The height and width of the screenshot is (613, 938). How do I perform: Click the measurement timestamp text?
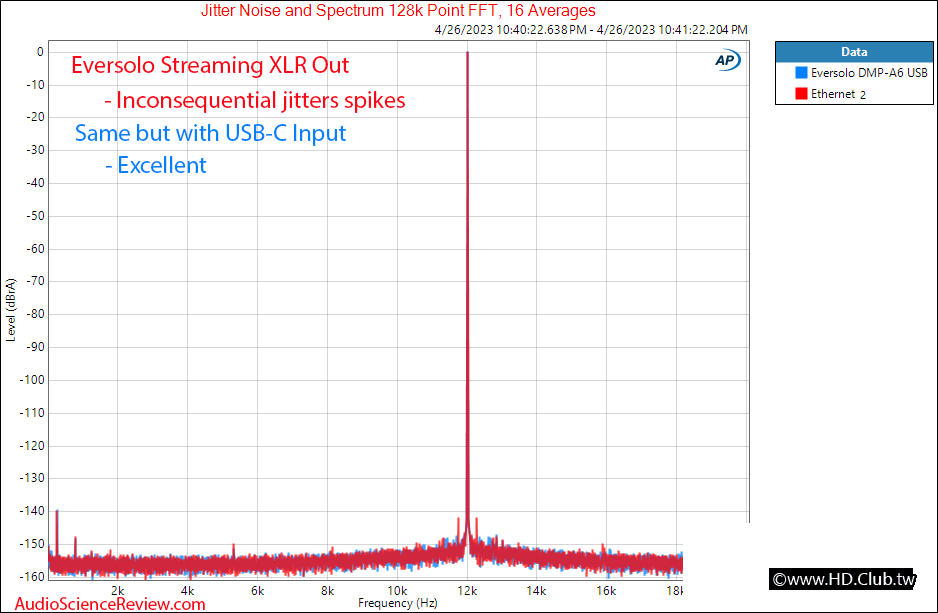(x=591, y=29)
